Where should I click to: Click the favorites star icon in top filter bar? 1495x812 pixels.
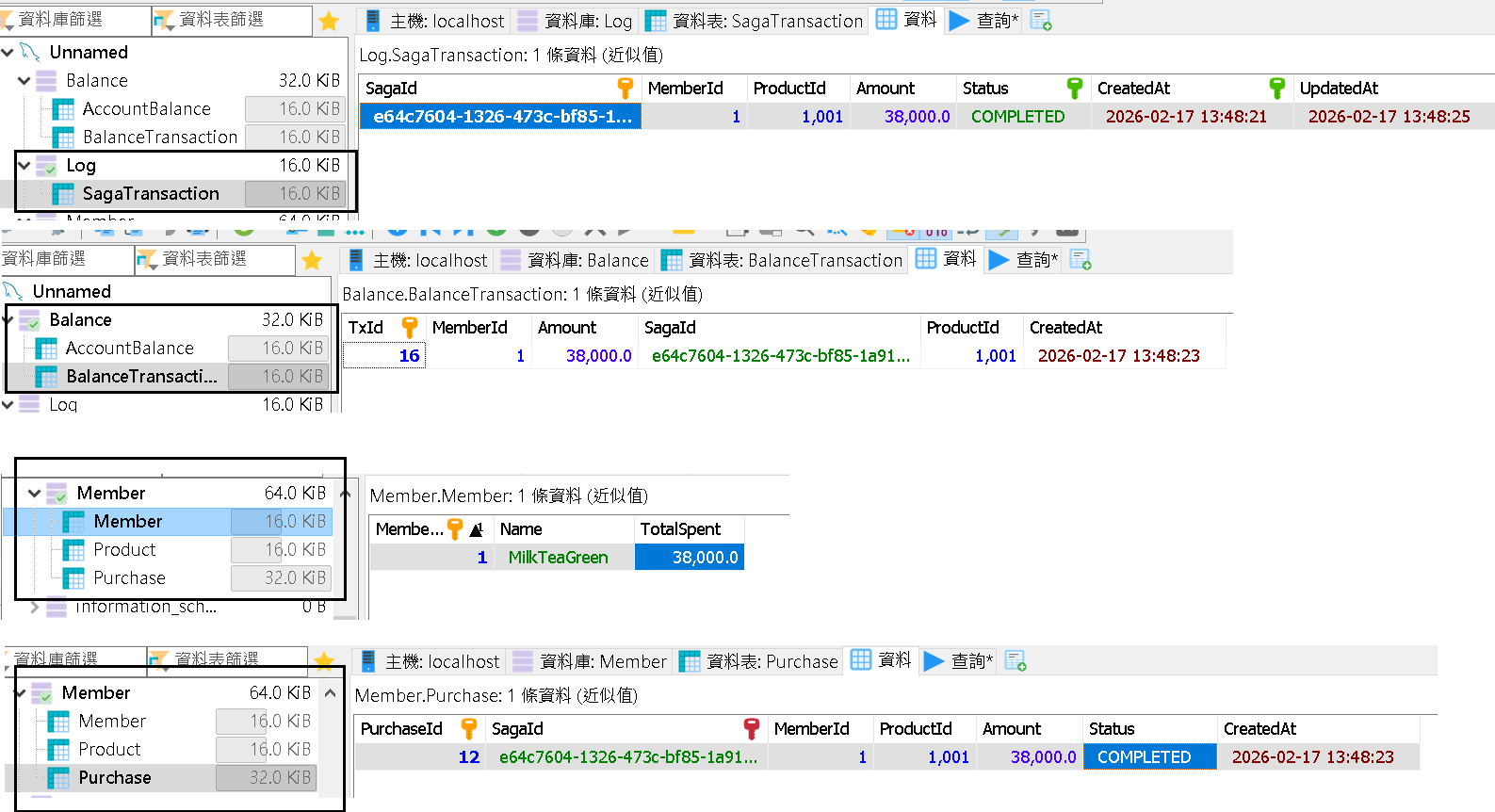(329, 21)
